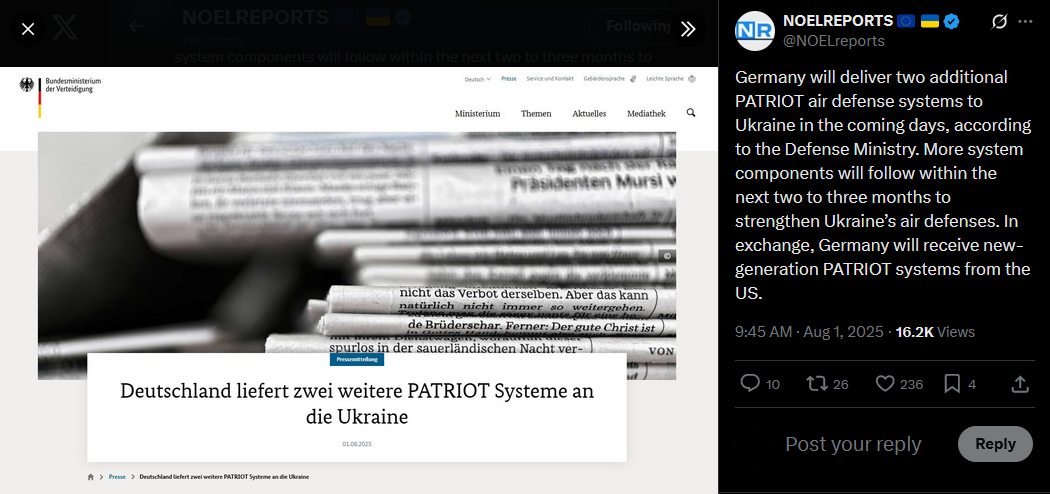Viewport: 1050px width, 494px height.
Task: Click the gray Reply button
Action: (x=995, y=444)
